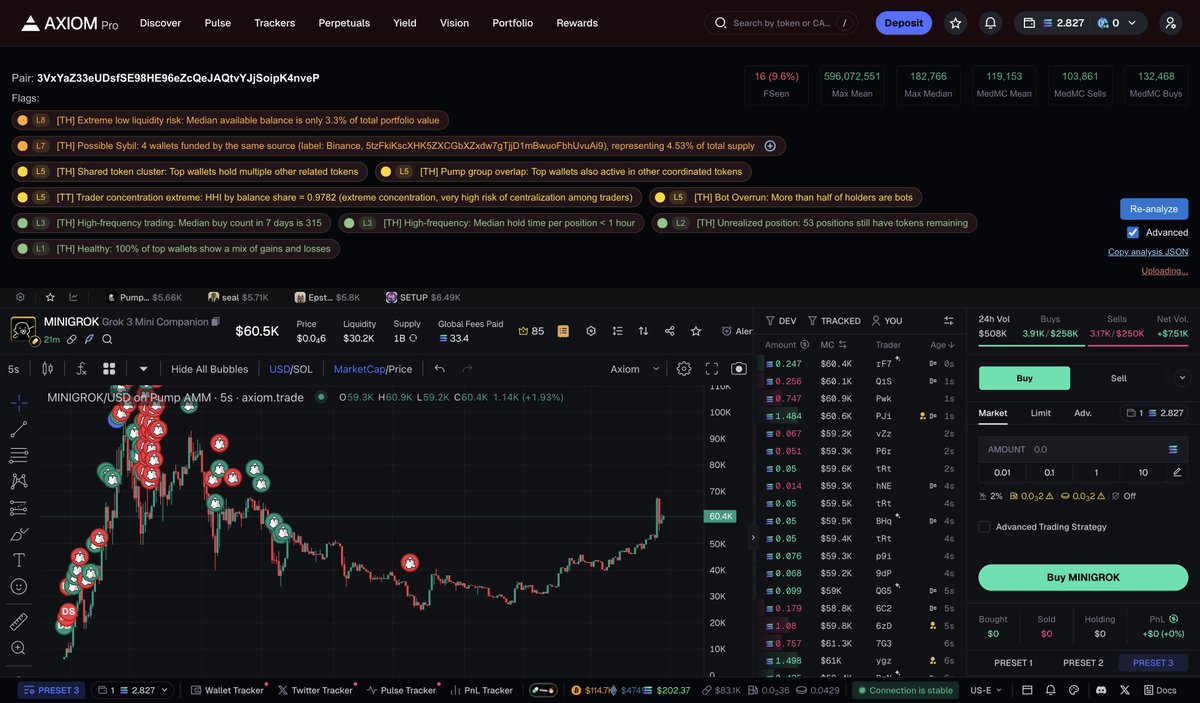Viewport: 1200px width, 703px height.
Task: Open the Wallet Tracker in bottom bar
Action: [x=227, y=690]
